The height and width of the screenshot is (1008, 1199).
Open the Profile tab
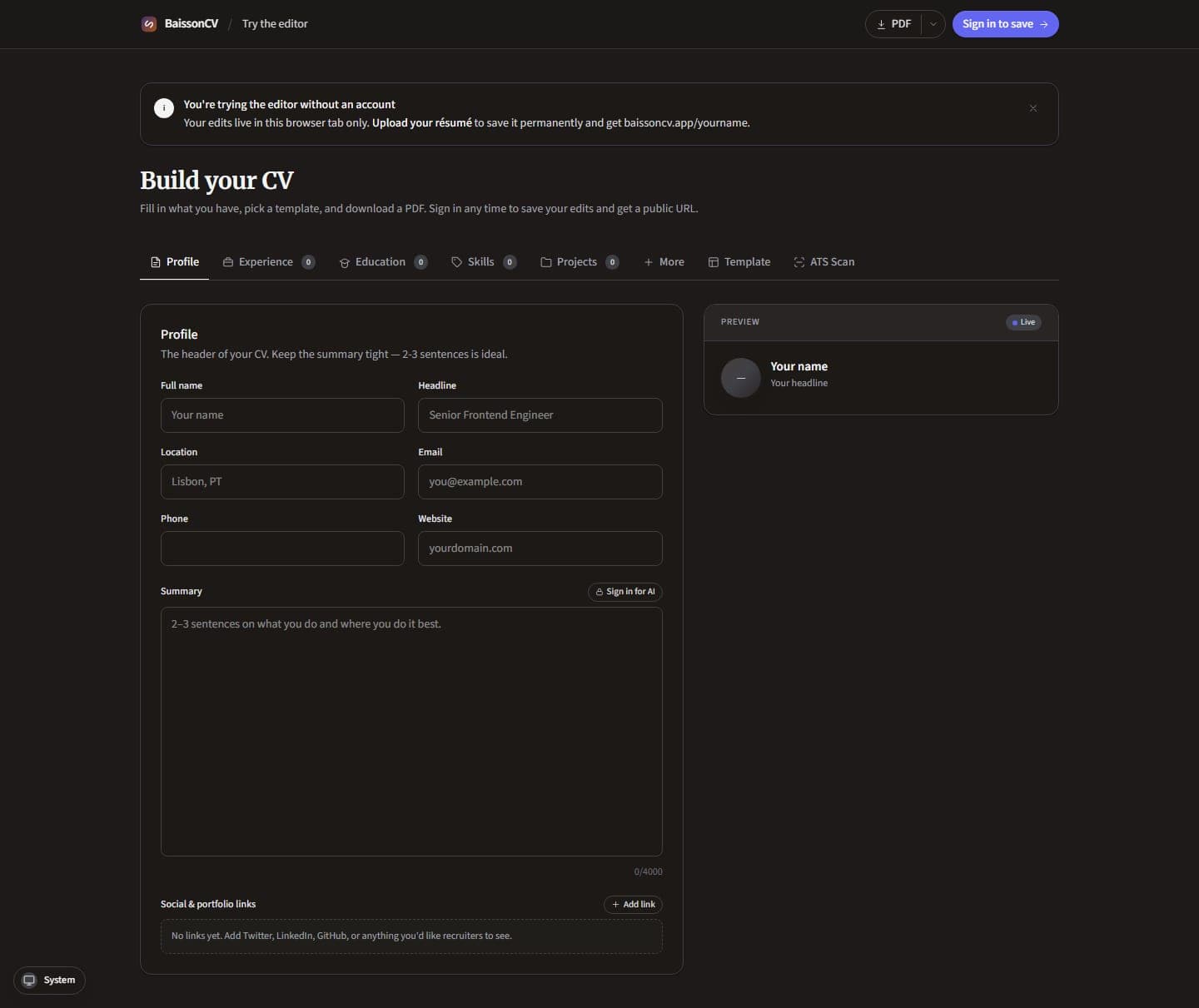175,262
